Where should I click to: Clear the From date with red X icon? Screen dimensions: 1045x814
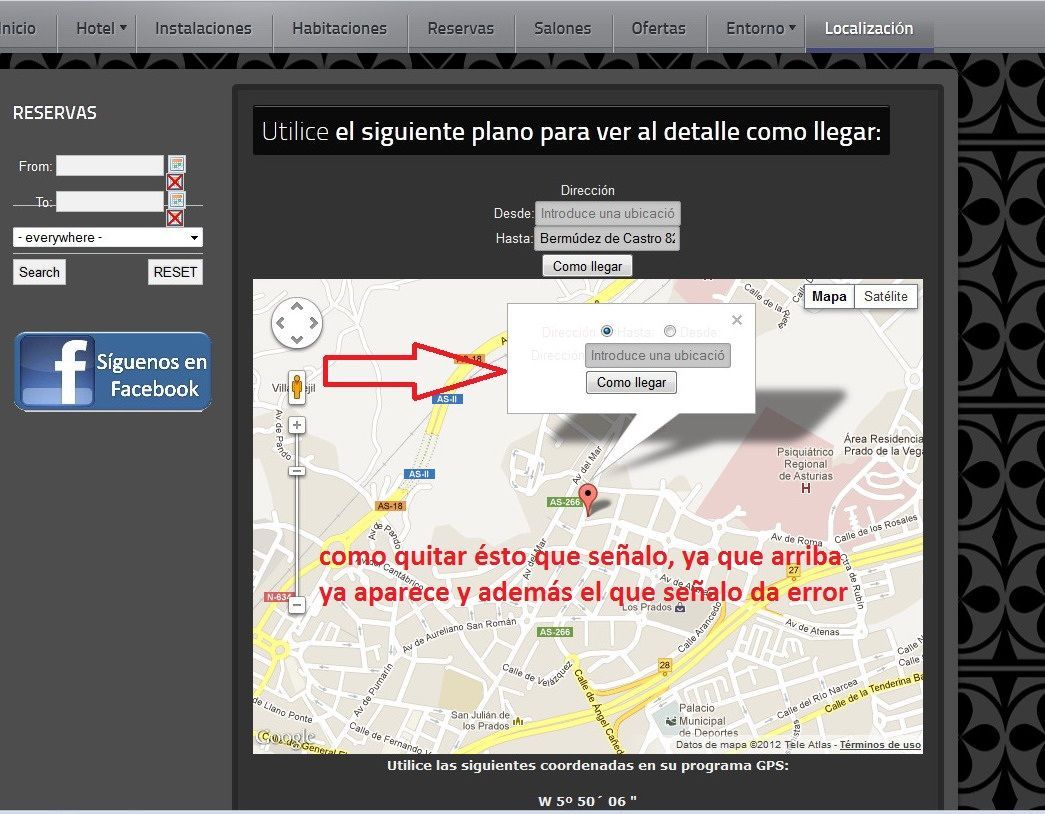tap(175, 182)
